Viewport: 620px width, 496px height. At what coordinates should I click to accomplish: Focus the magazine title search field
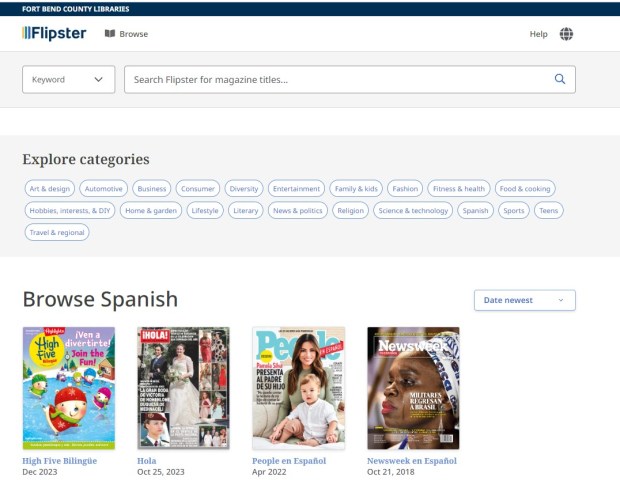338,79
